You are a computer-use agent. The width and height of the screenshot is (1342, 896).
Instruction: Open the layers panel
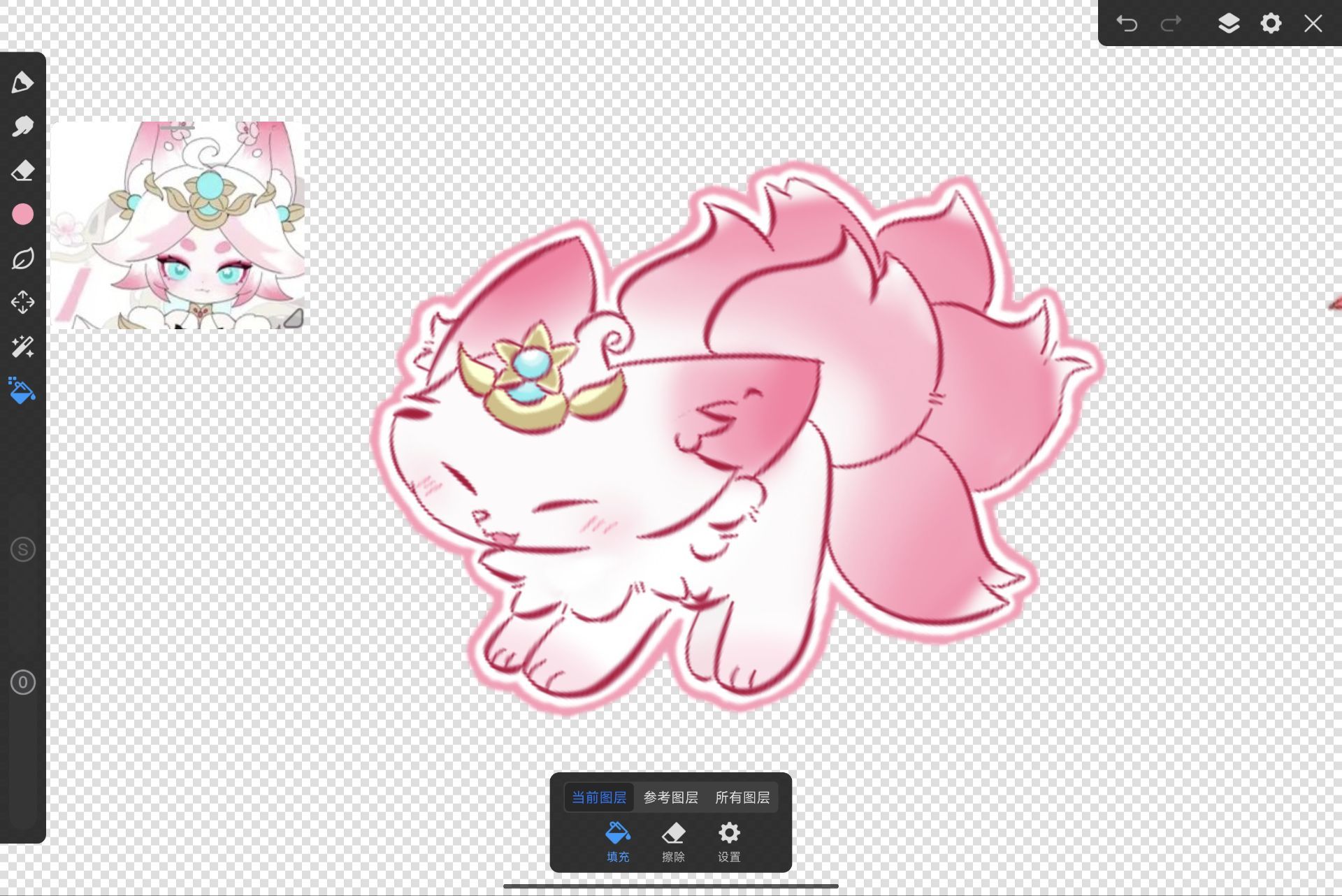(1229, 24)
